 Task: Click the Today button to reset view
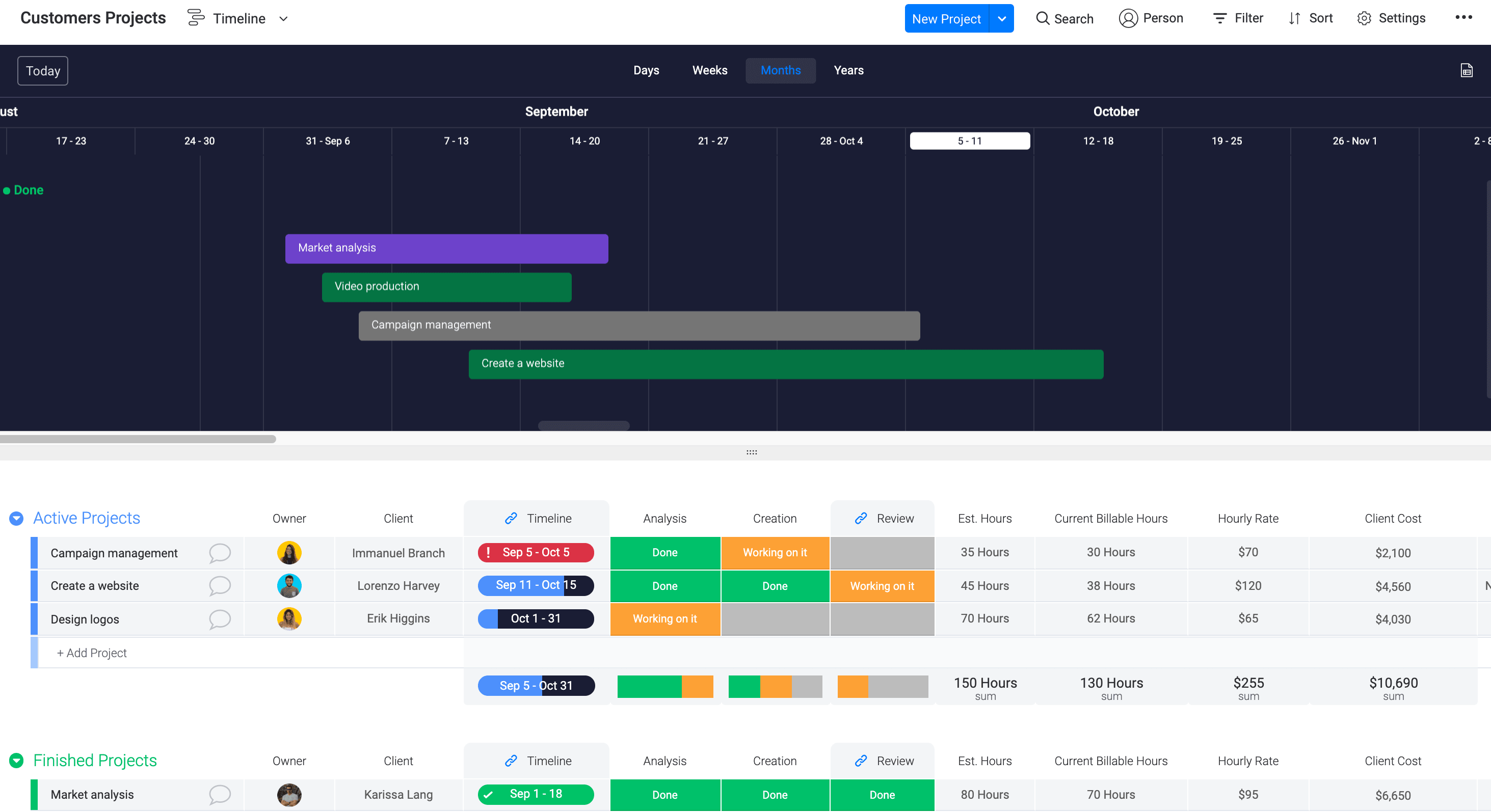point(42,70)
